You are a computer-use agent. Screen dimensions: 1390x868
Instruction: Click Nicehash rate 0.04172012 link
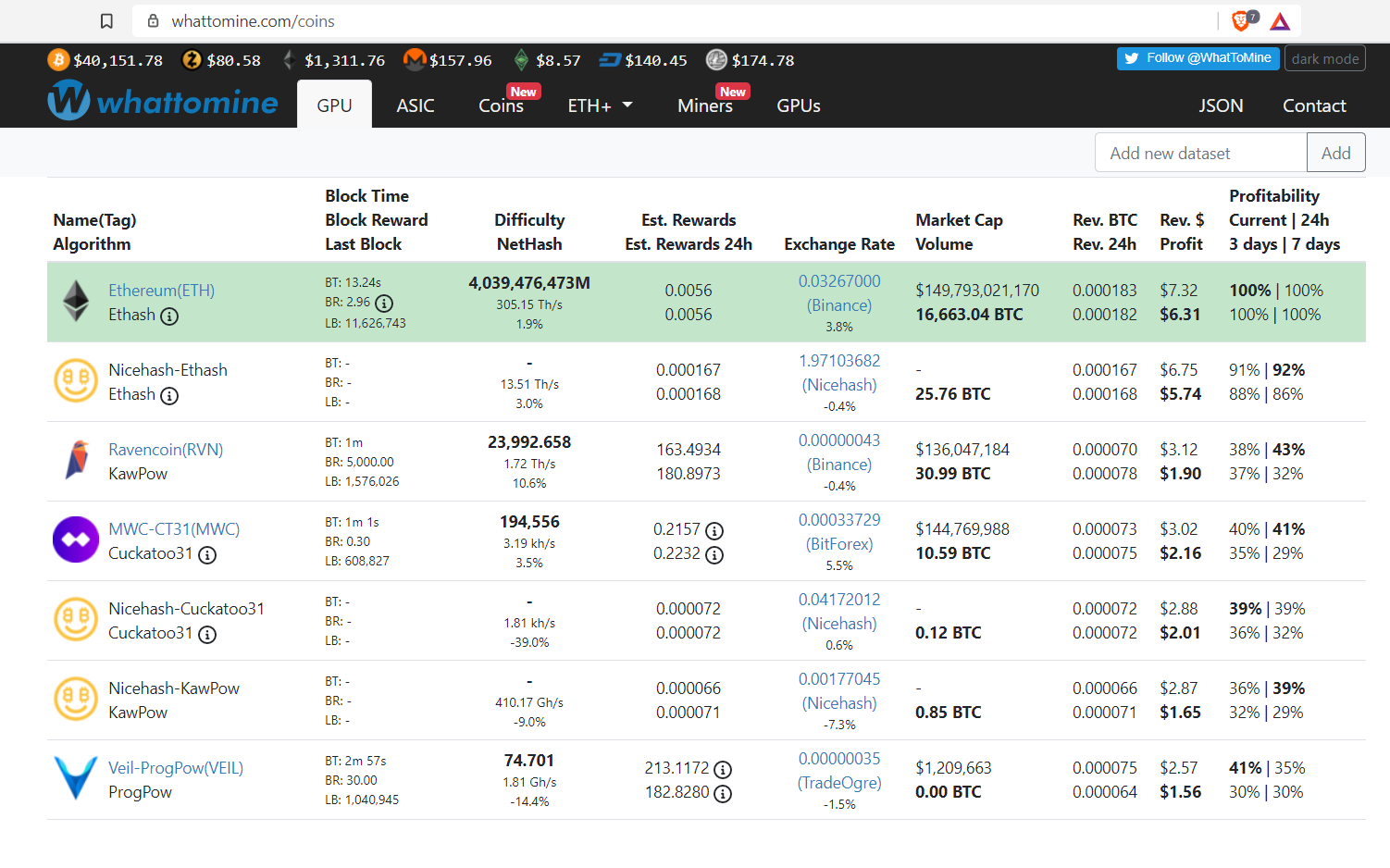coord(839,600)
